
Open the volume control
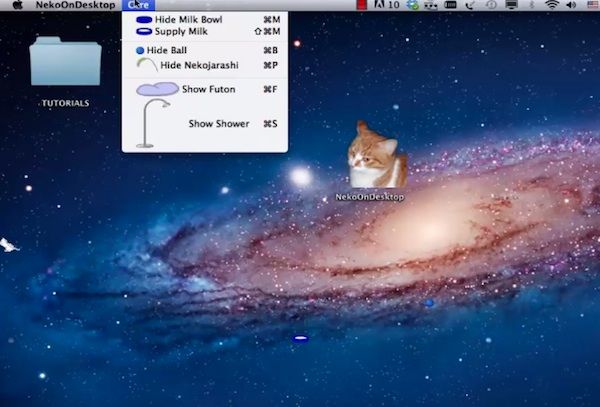571,5
